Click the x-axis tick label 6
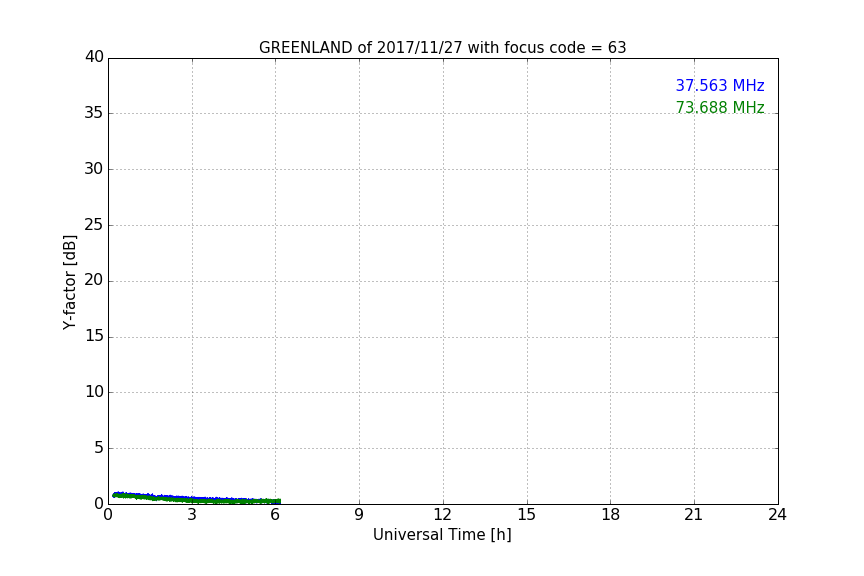The image size is (864, 576). (x=276, y=515)
